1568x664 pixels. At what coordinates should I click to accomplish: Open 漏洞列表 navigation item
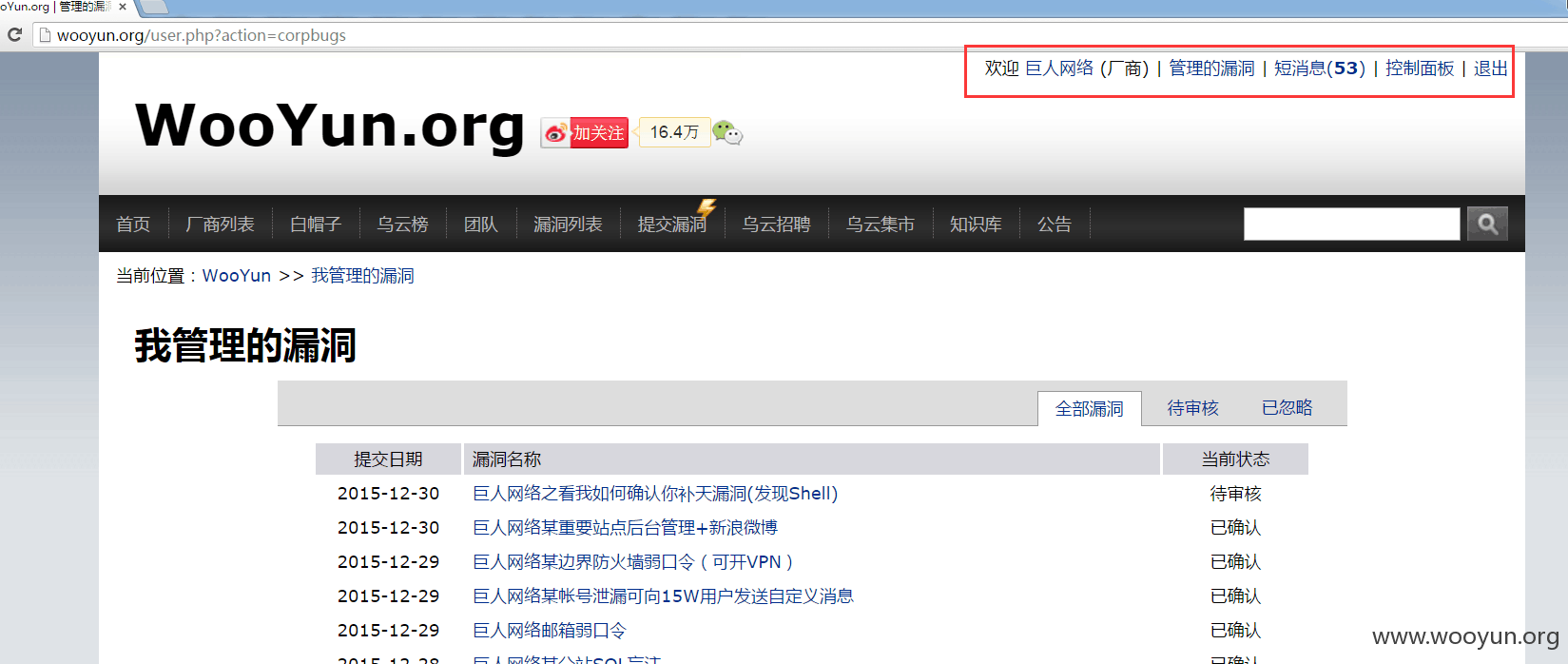pos(568,225)
